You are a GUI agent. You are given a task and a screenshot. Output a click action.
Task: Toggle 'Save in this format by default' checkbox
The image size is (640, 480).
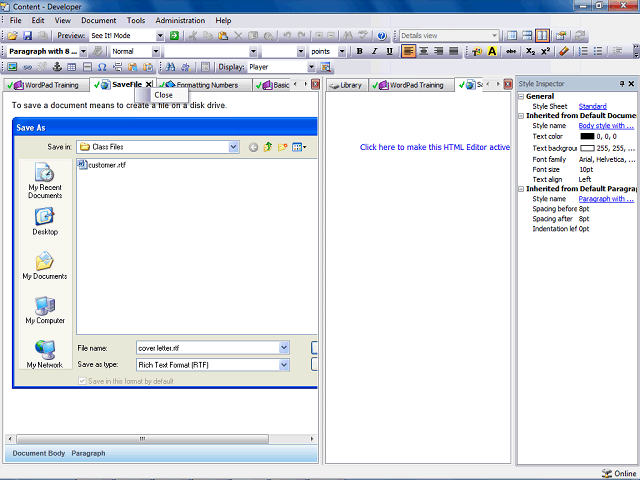(x=82, y=381)
